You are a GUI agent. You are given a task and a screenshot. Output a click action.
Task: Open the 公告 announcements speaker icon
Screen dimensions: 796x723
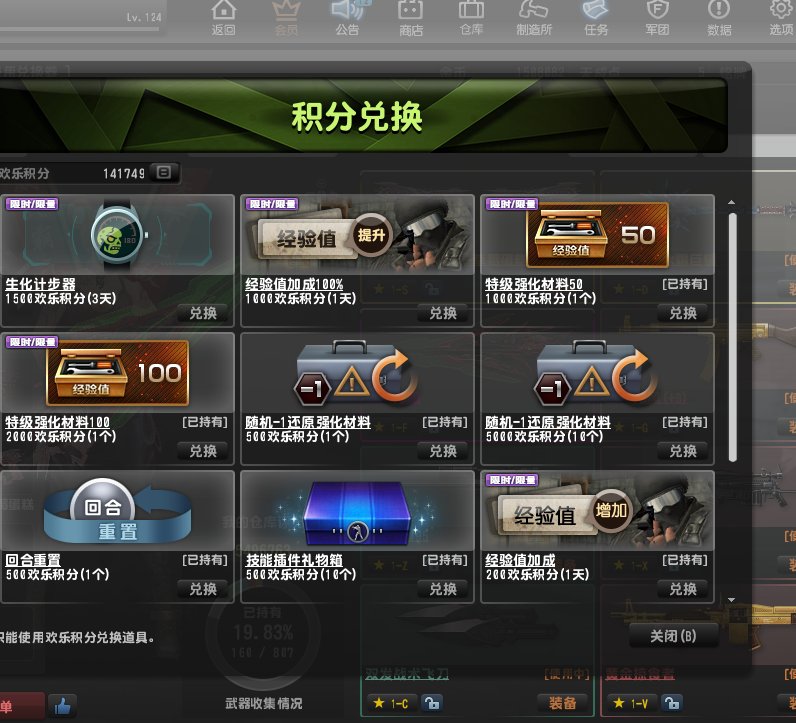coord(348,18)
